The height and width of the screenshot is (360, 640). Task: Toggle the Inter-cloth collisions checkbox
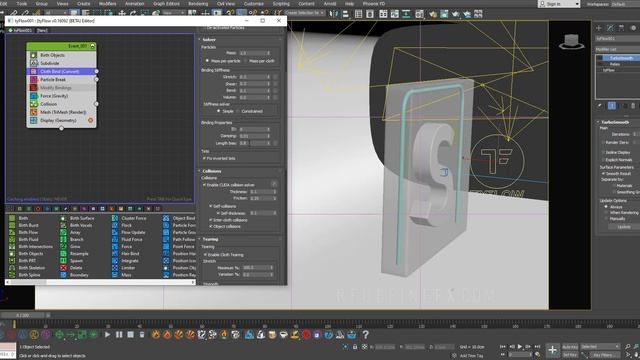pyautogui.click(x=211, y=220)
